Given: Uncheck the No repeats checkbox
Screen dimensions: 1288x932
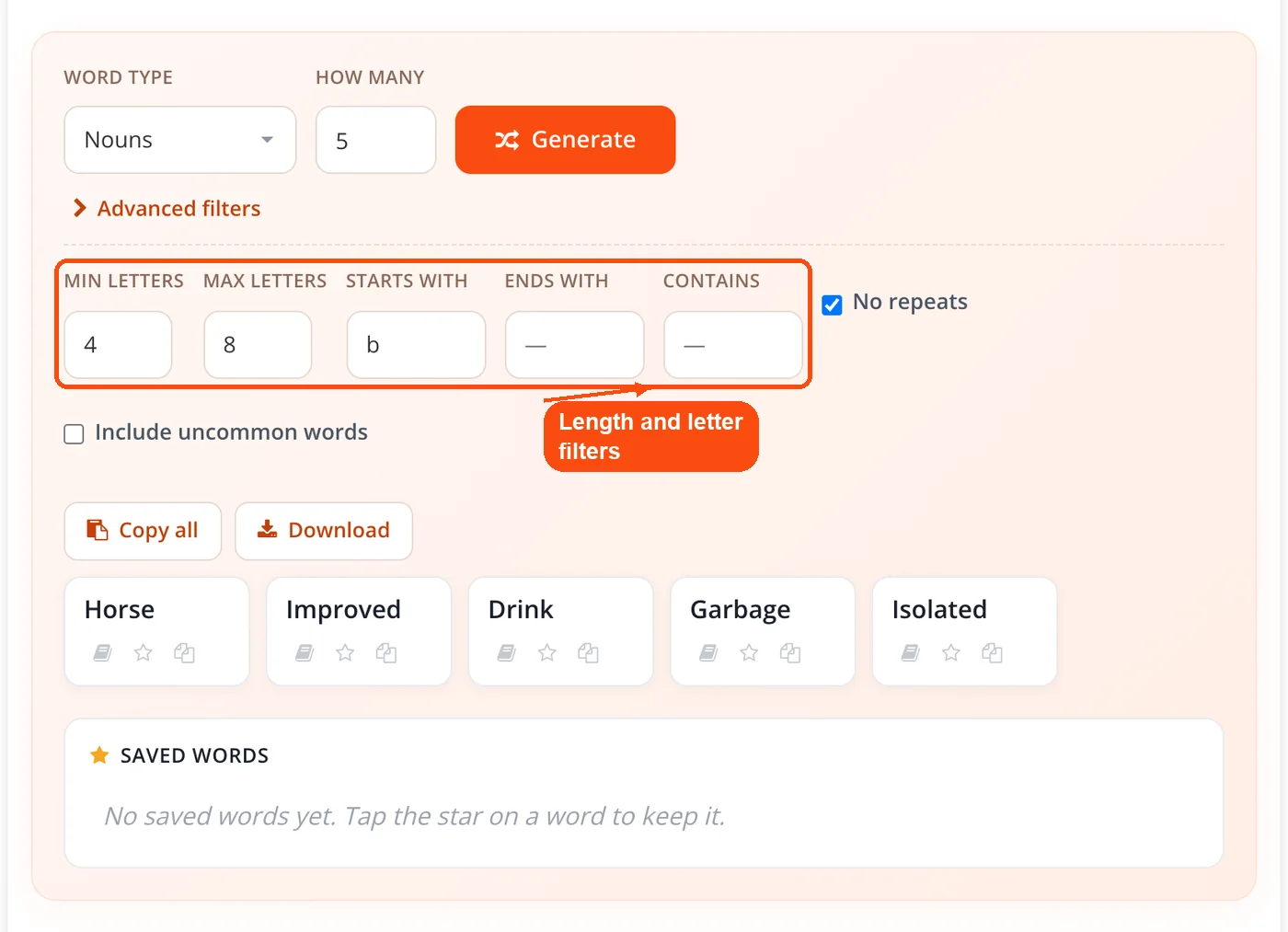Looking at the screenshot, I should tap(832, 305).
